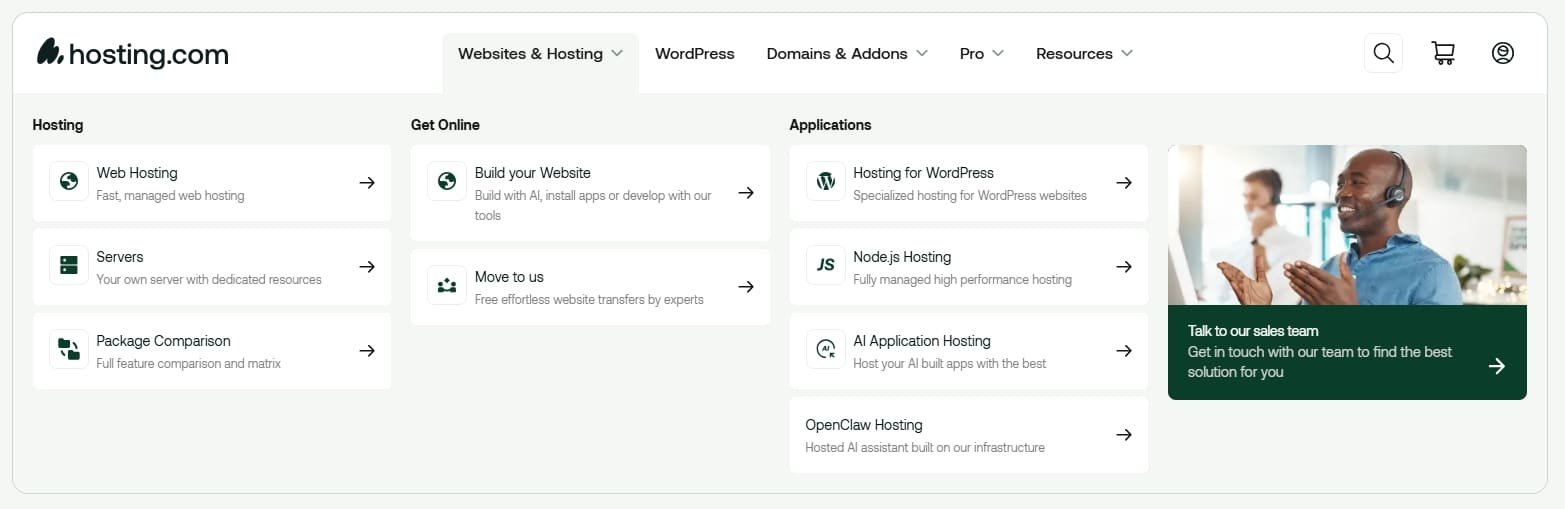Viewport: 1565px width, 509px height.
Task: Expand the Resources menu chevron
Action: [x=1127, y=53]
